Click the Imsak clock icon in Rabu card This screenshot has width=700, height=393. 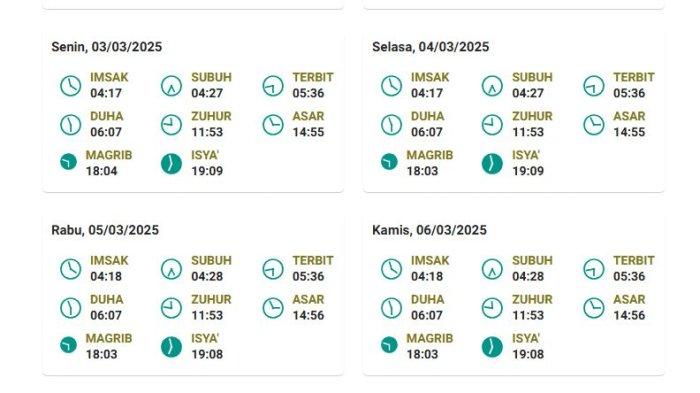[x=71, y=269]
